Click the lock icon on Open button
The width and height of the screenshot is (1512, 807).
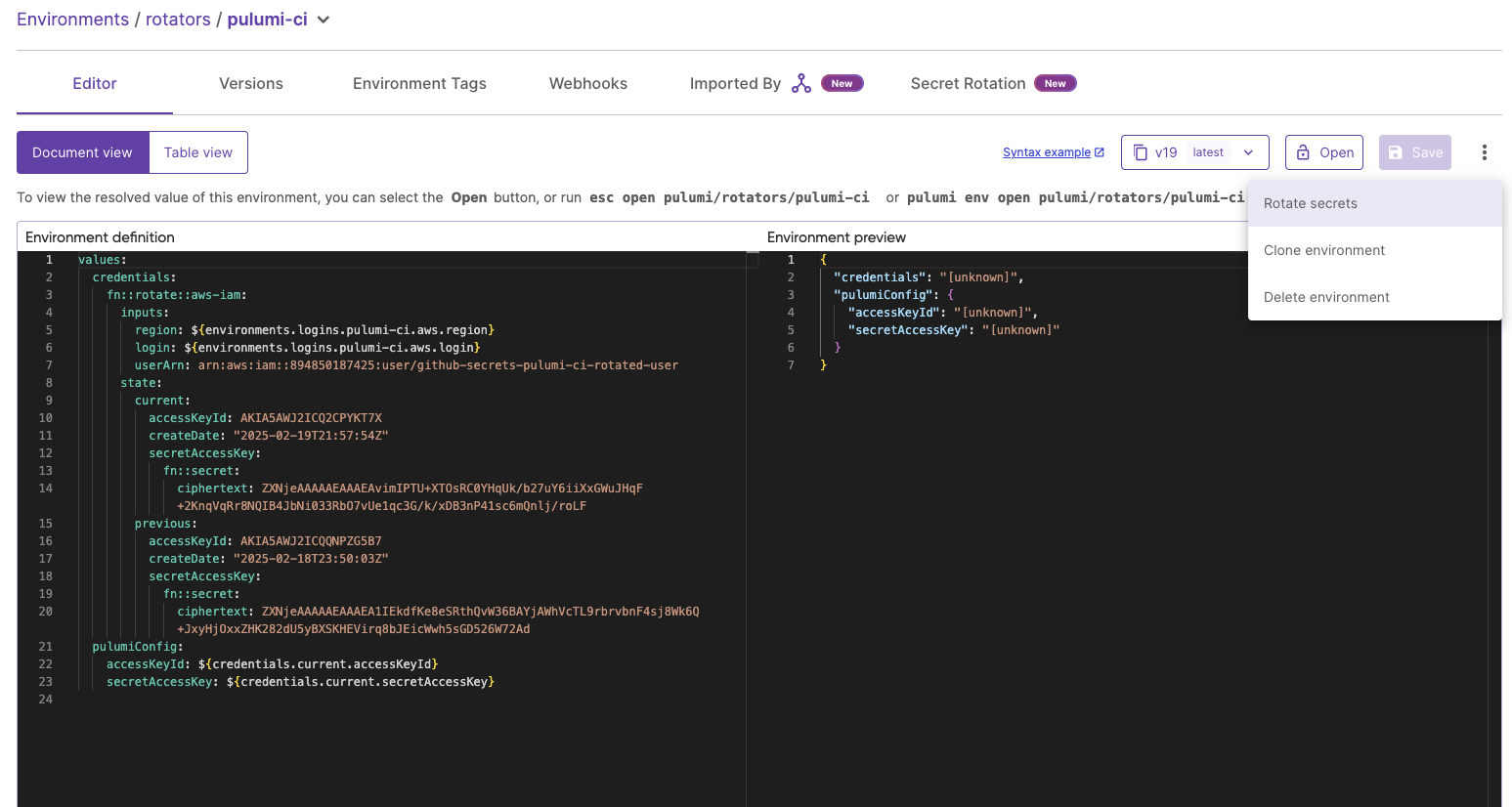point(1303,152)
